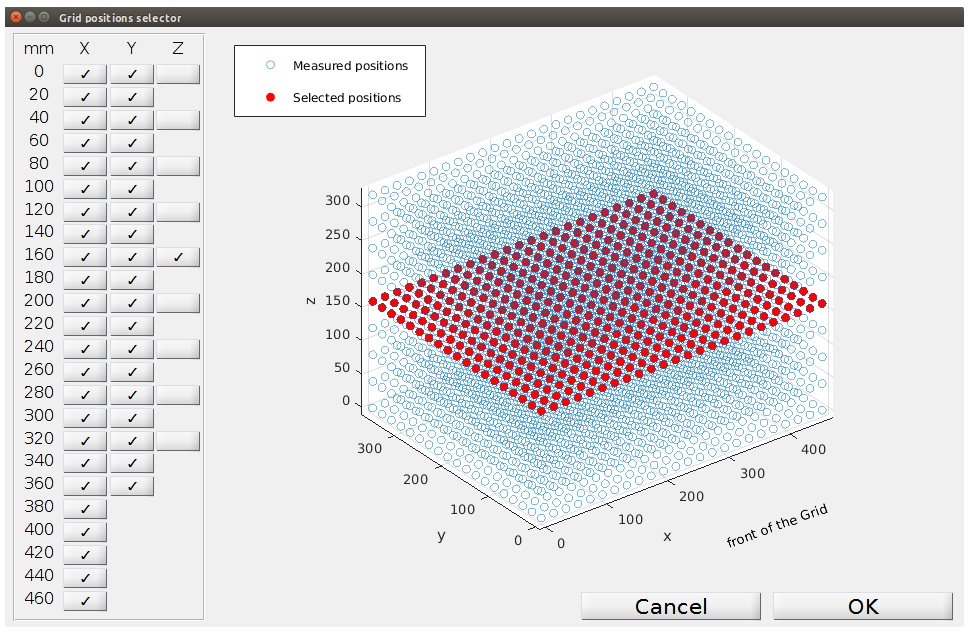
Task: Toggle the X checkmark for 20 mm
Action: 85,97
